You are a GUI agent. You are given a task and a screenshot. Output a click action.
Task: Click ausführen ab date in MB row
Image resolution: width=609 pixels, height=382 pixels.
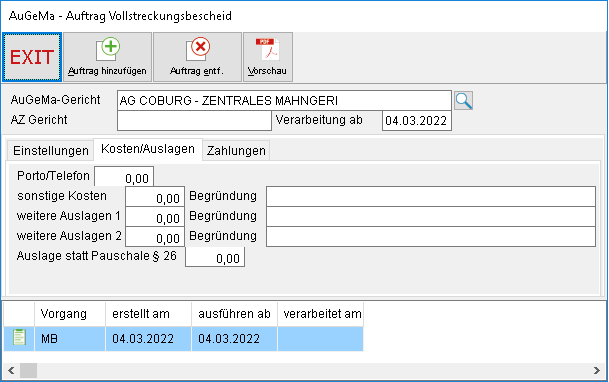coord(234,339)
